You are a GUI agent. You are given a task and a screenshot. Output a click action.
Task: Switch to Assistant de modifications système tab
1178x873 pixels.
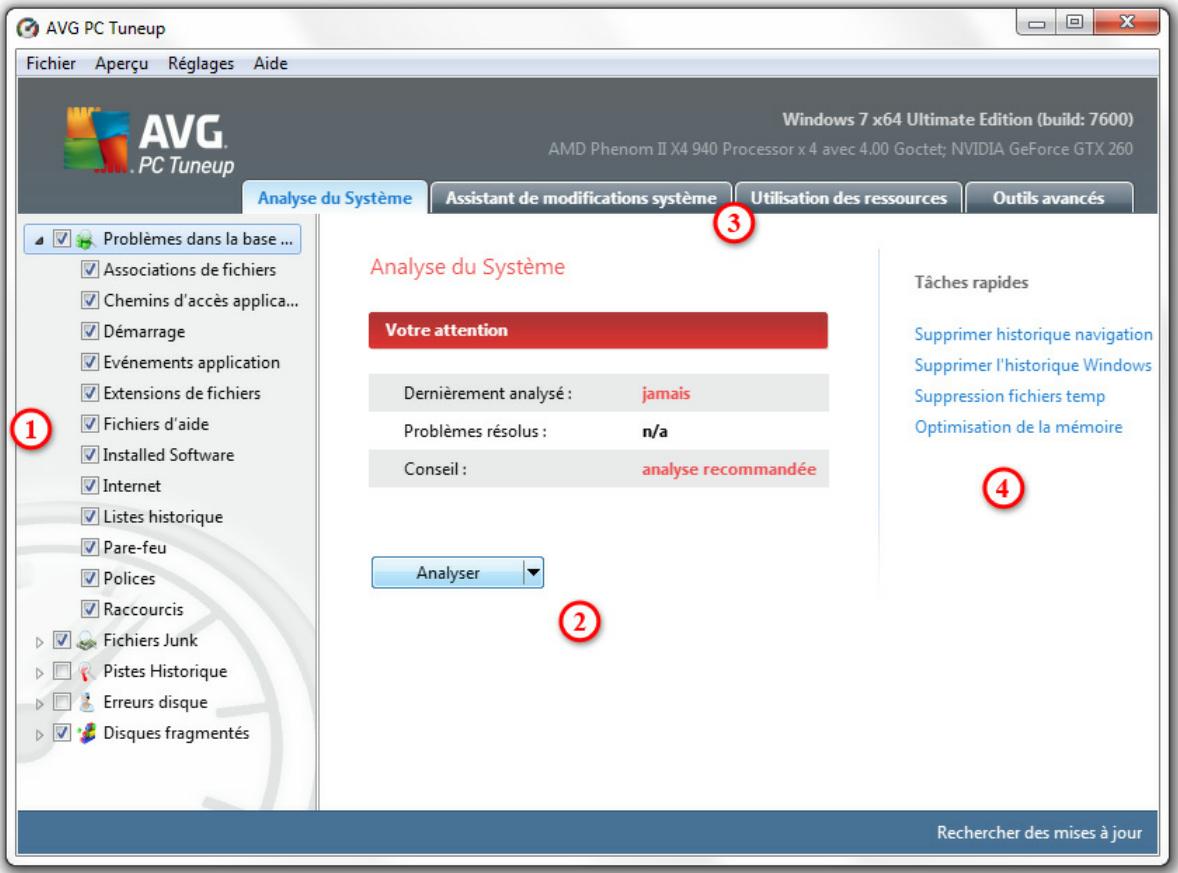click(581, 198)
